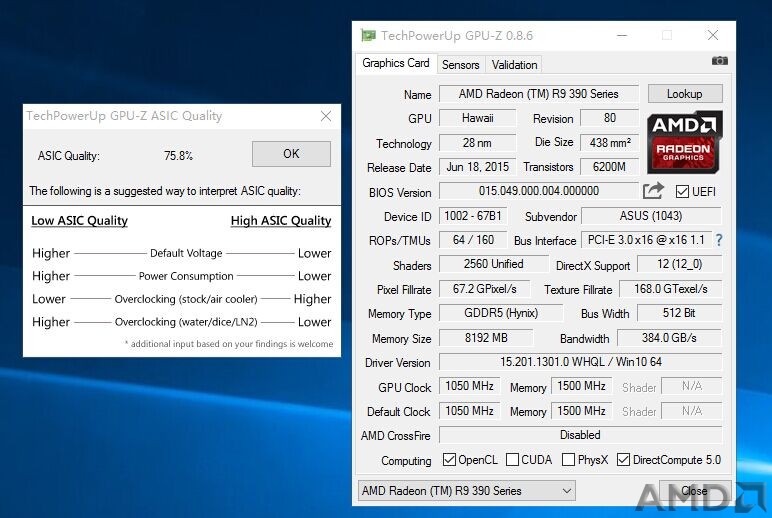Click the AMD Radeon Graphics logo
Screen dimensions: 772x518
tap(684, 142)
